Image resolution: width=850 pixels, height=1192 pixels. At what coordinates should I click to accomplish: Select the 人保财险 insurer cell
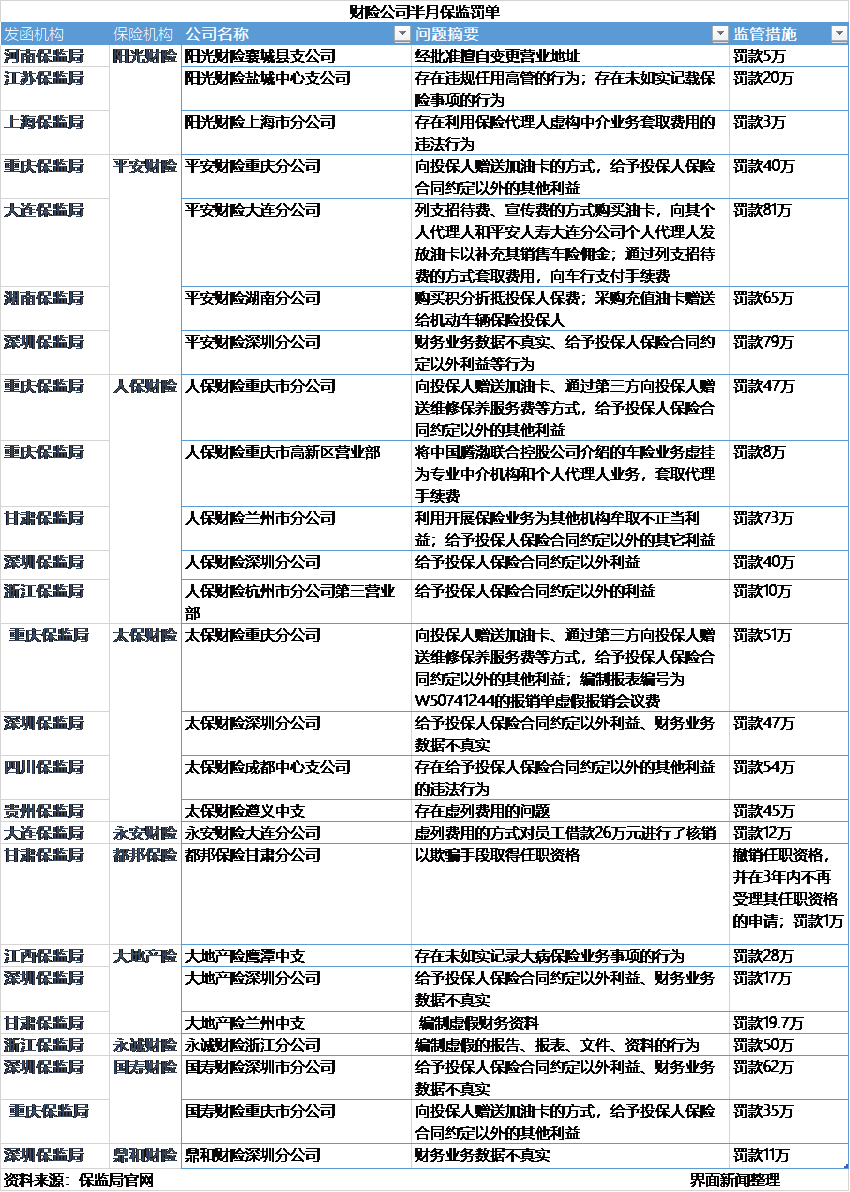[145, 499]
